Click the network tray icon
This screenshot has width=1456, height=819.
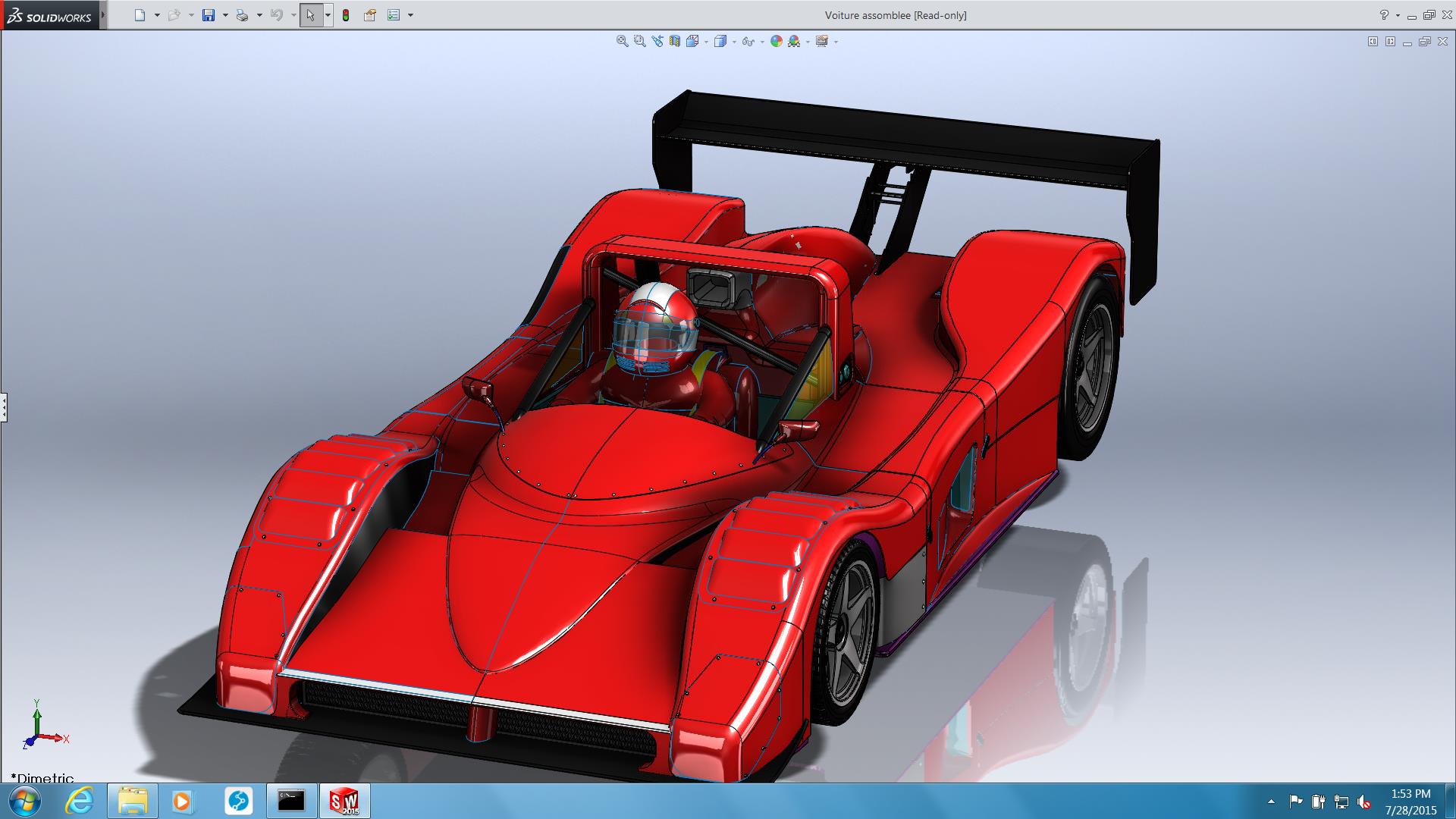point(1341,802)
